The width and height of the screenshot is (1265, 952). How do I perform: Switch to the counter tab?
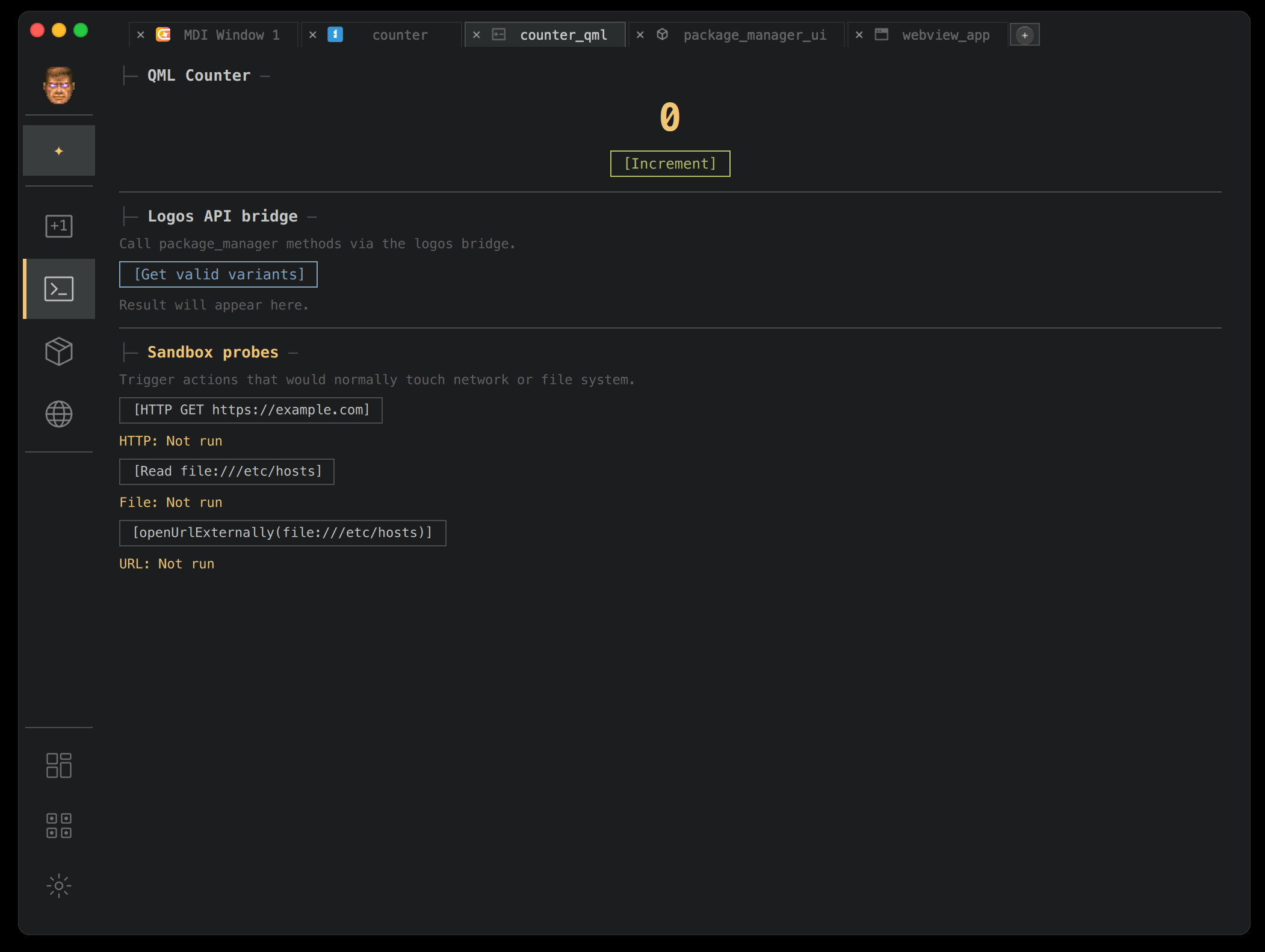coord(400,35)
